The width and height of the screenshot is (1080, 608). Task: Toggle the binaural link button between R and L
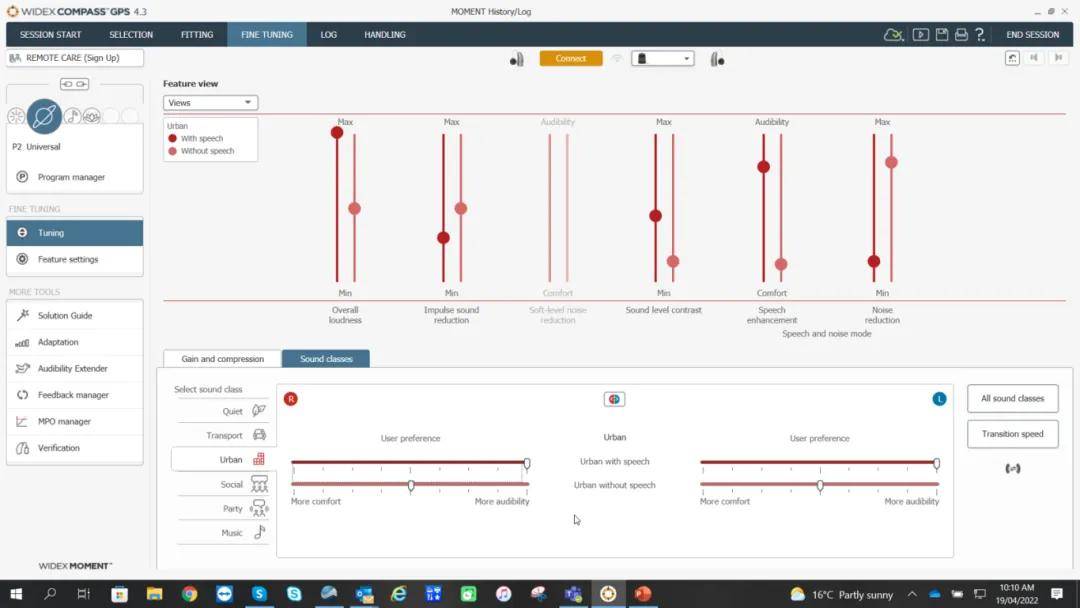[614, 399]
